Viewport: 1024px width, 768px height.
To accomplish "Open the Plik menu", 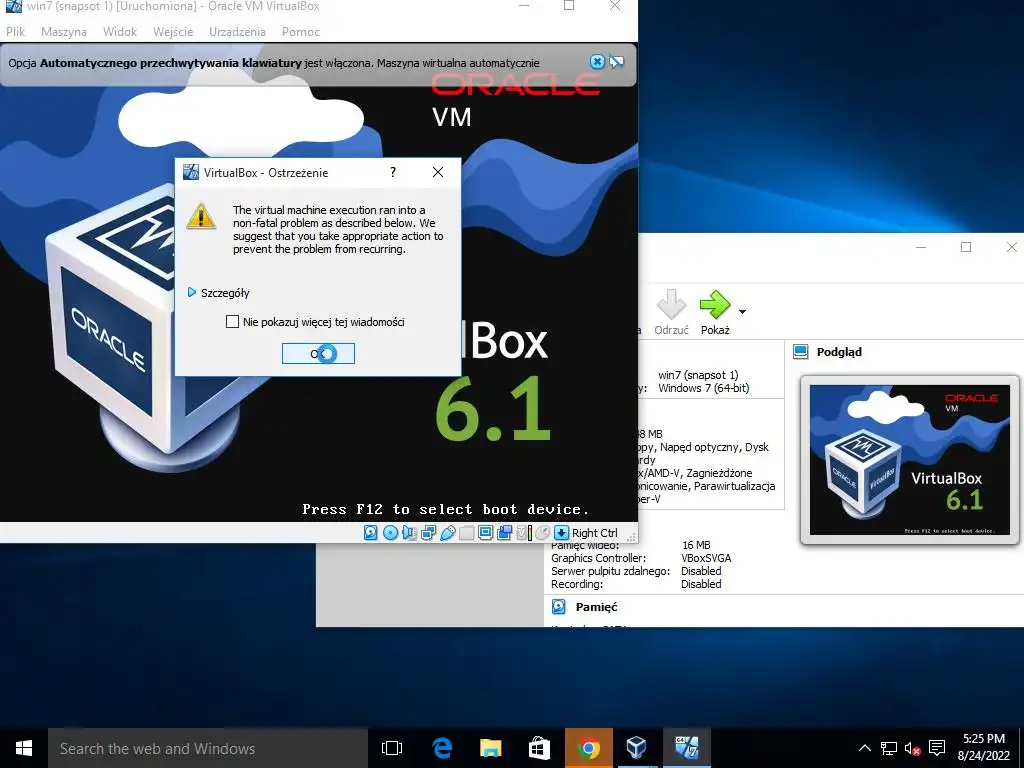I will (x=16, y=31).
